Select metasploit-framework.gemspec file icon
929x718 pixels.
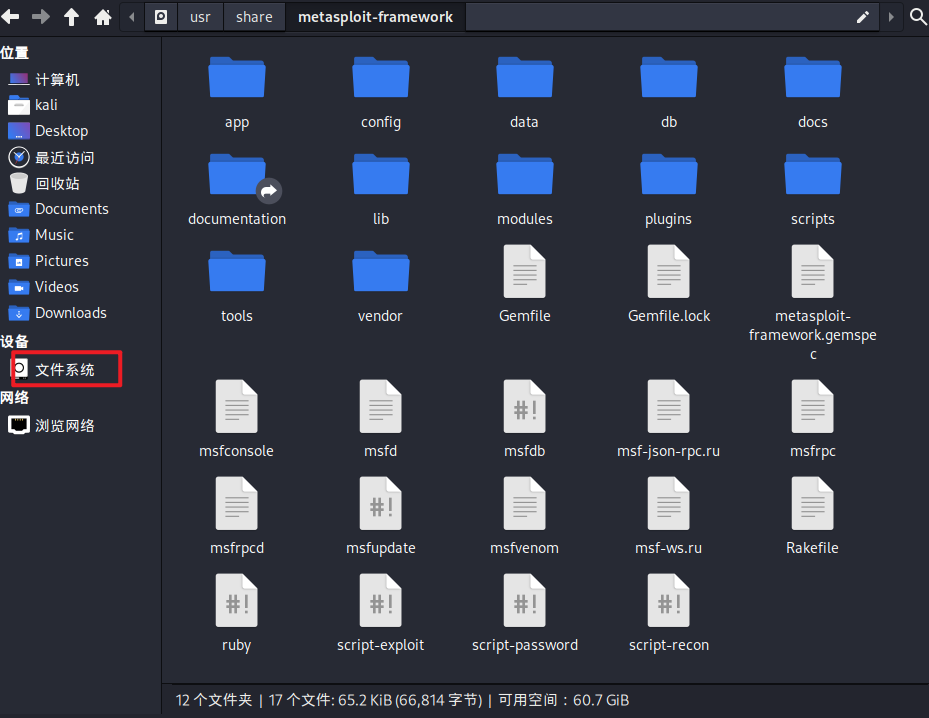tap(813, 271)
